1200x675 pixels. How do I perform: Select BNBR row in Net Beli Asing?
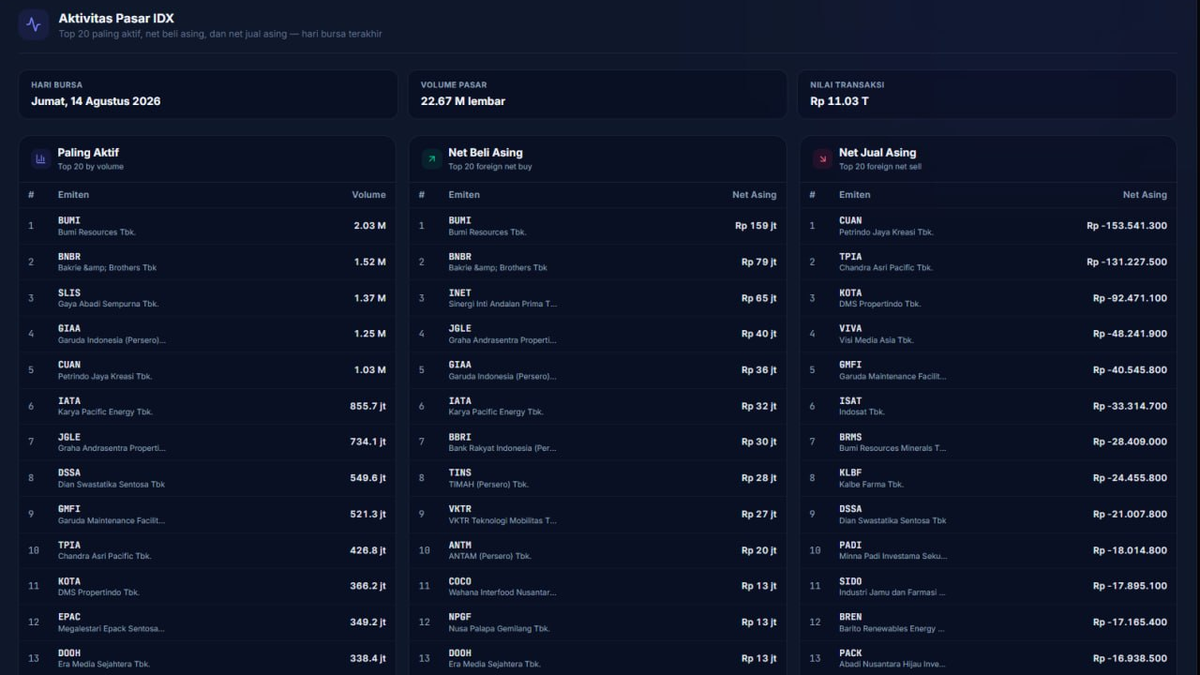point(598,262)
